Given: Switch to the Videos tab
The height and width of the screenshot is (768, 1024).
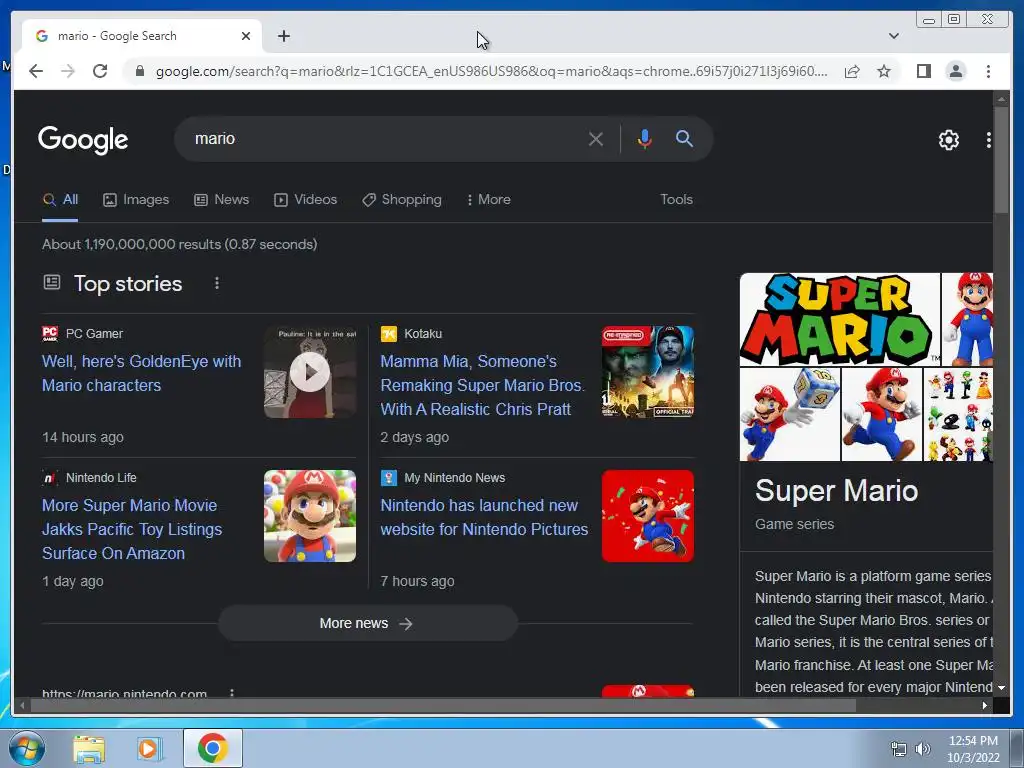Looking at the screenshot, I should (x=305, y=200).
